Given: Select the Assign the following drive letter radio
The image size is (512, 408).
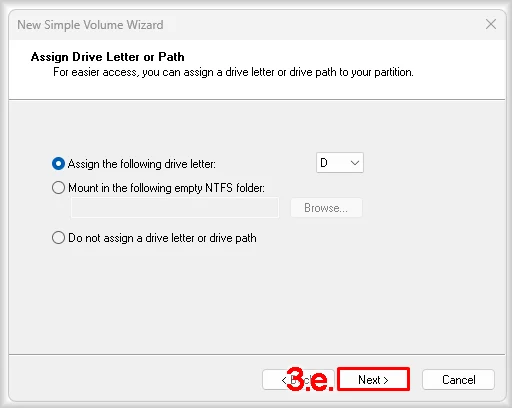Looking at the screenshot, I should [58, 164].
